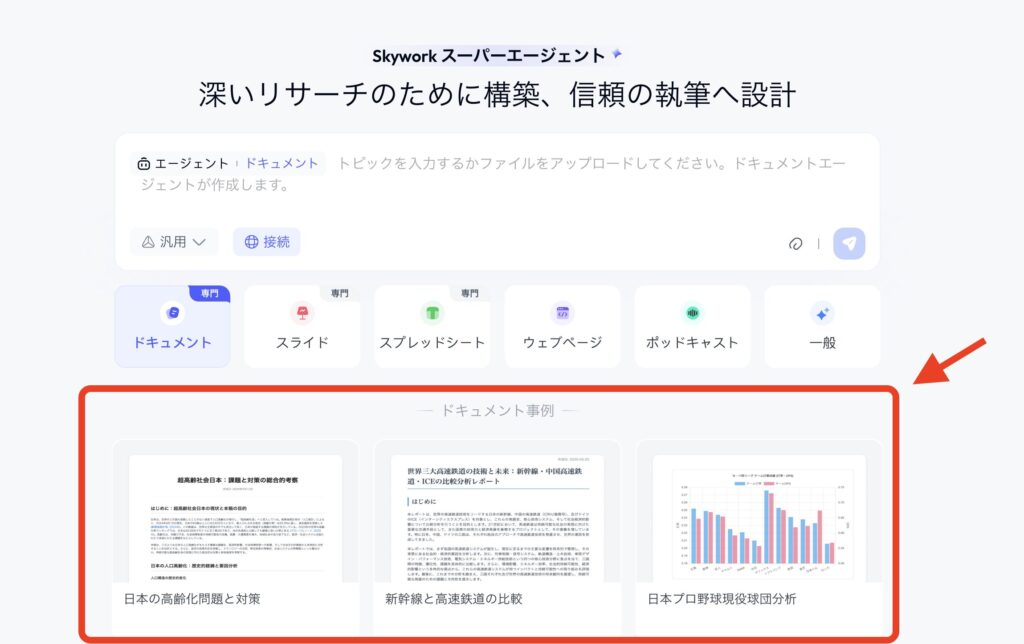Select the 一般 tab card
The height and width of the screenshot is (644, 1024).
coord(822,326)
